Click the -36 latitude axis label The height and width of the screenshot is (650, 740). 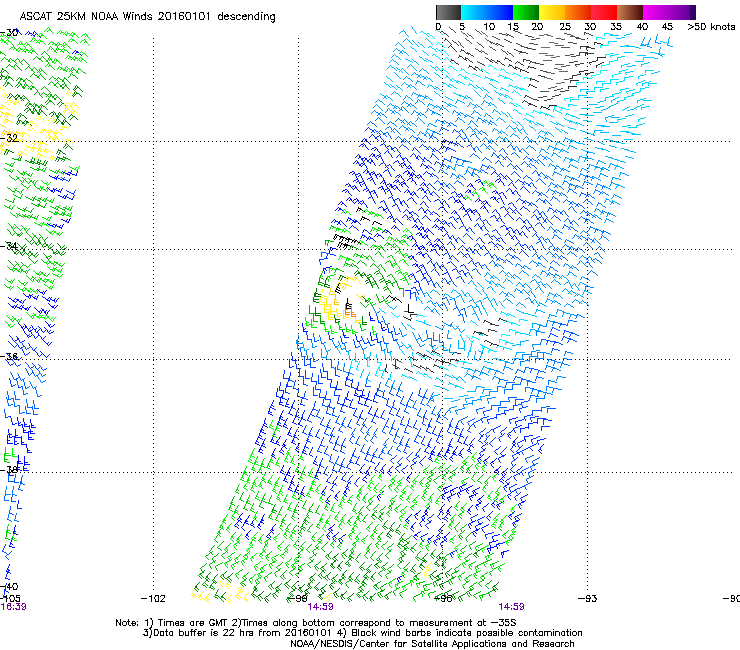pos(9,356)
